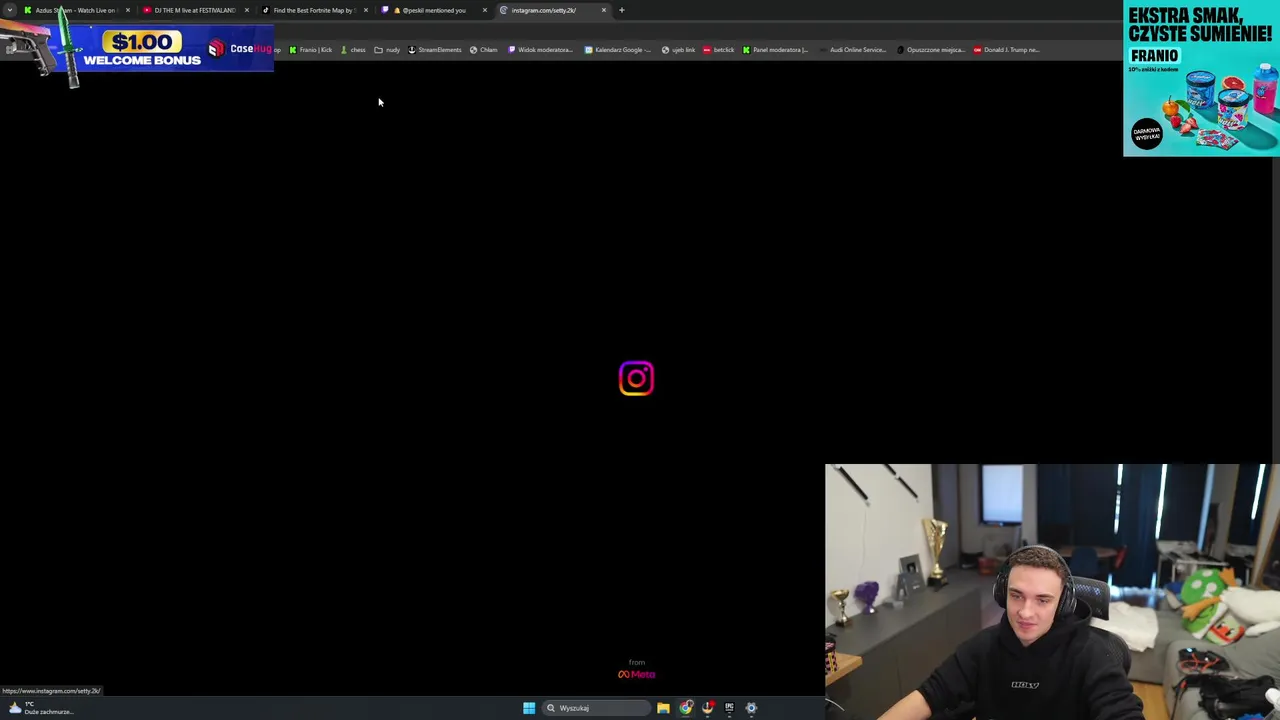The height and width of the screenshot is (720, 1280).
Task: Close the instagram.com tab
Action: click(603, 10)
